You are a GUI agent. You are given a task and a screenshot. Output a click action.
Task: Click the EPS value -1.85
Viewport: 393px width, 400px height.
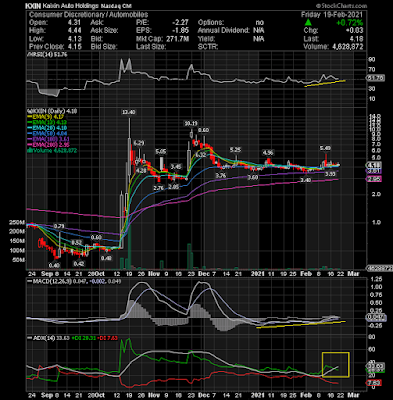(x=180, y=31)
